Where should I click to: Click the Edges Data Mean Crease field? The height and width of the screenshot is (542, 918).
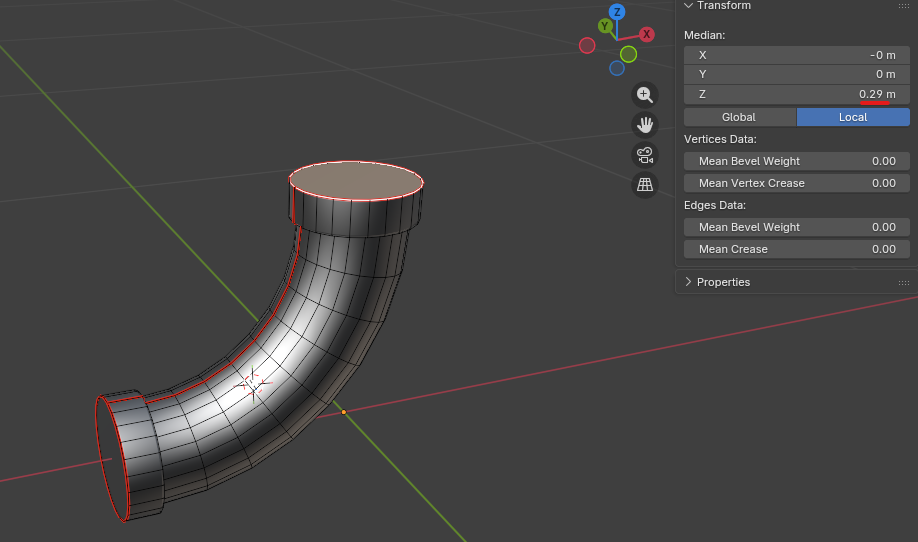coord(796,249)
